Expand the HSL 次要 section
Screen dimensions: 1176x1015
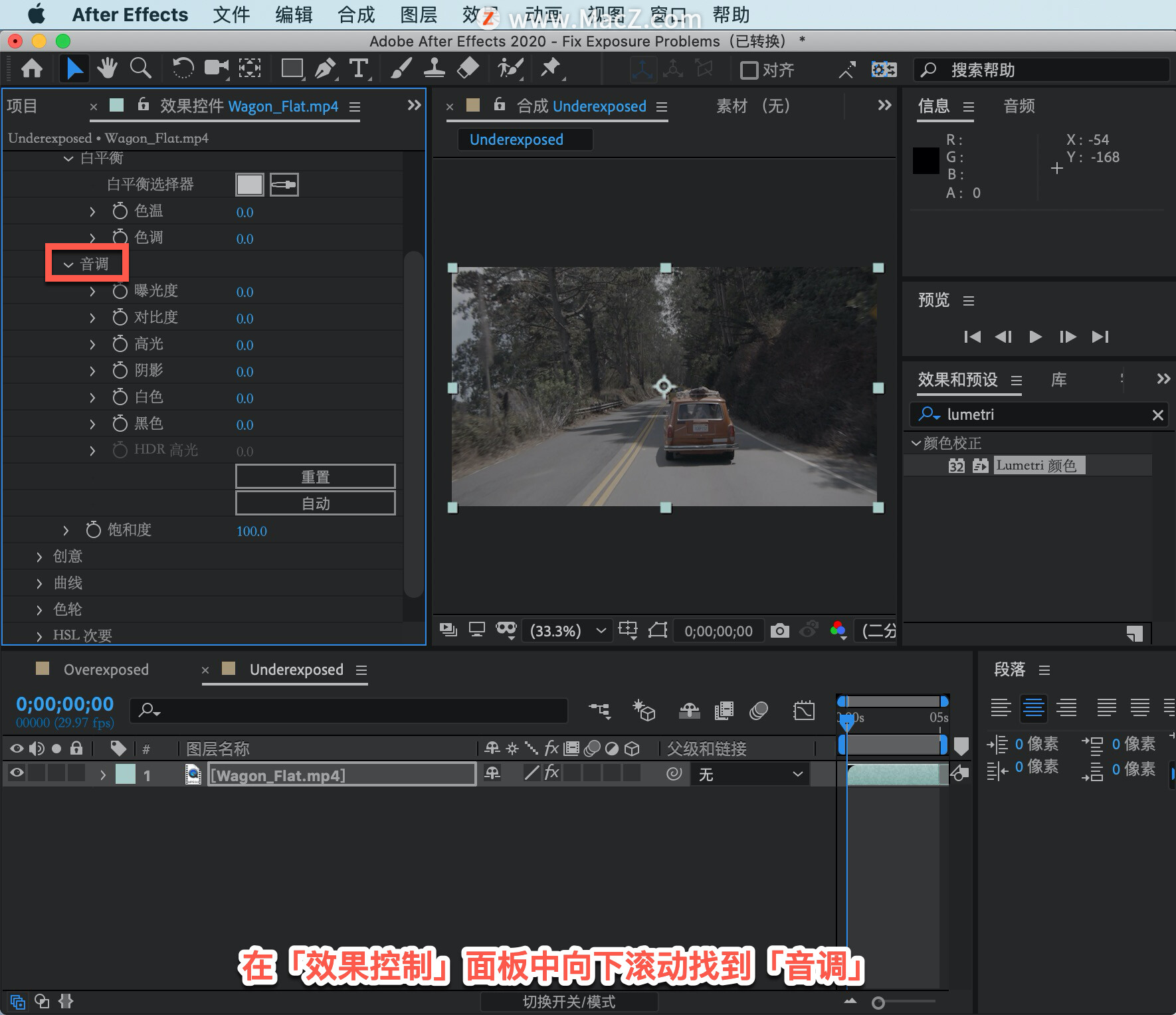(x=39, y=636)
